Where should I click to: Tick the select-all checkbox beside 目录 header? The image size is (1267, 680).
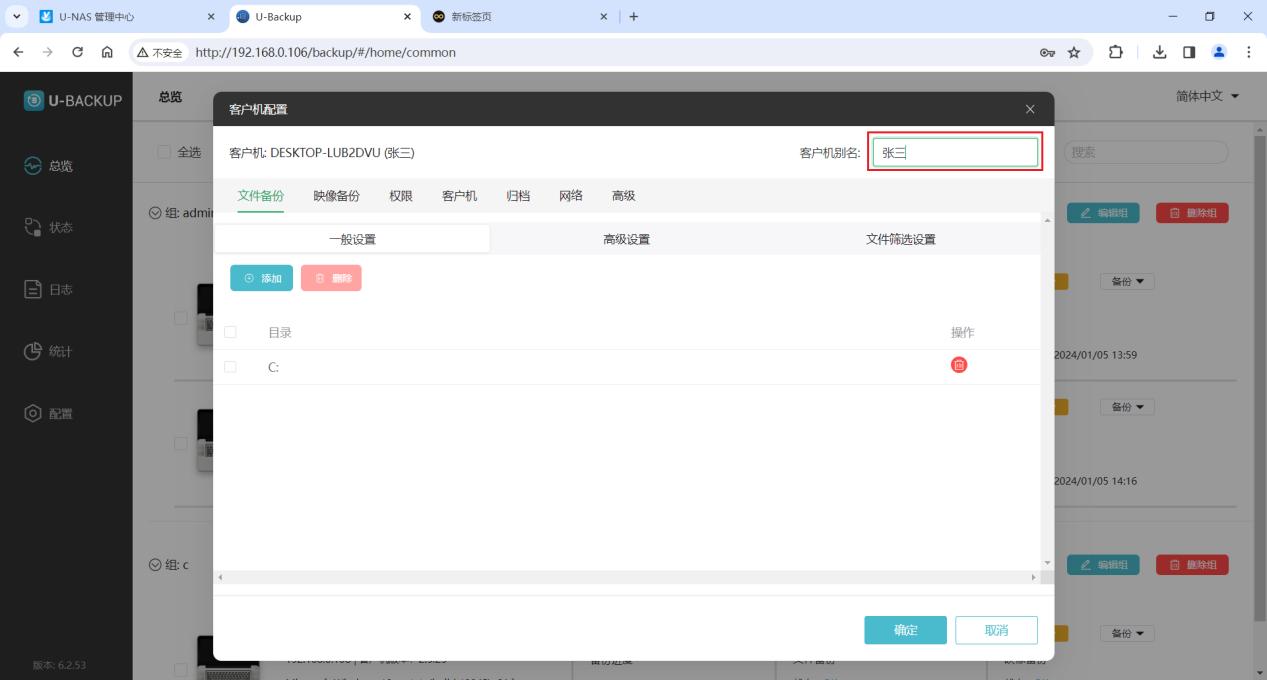(x=231, y=332)
